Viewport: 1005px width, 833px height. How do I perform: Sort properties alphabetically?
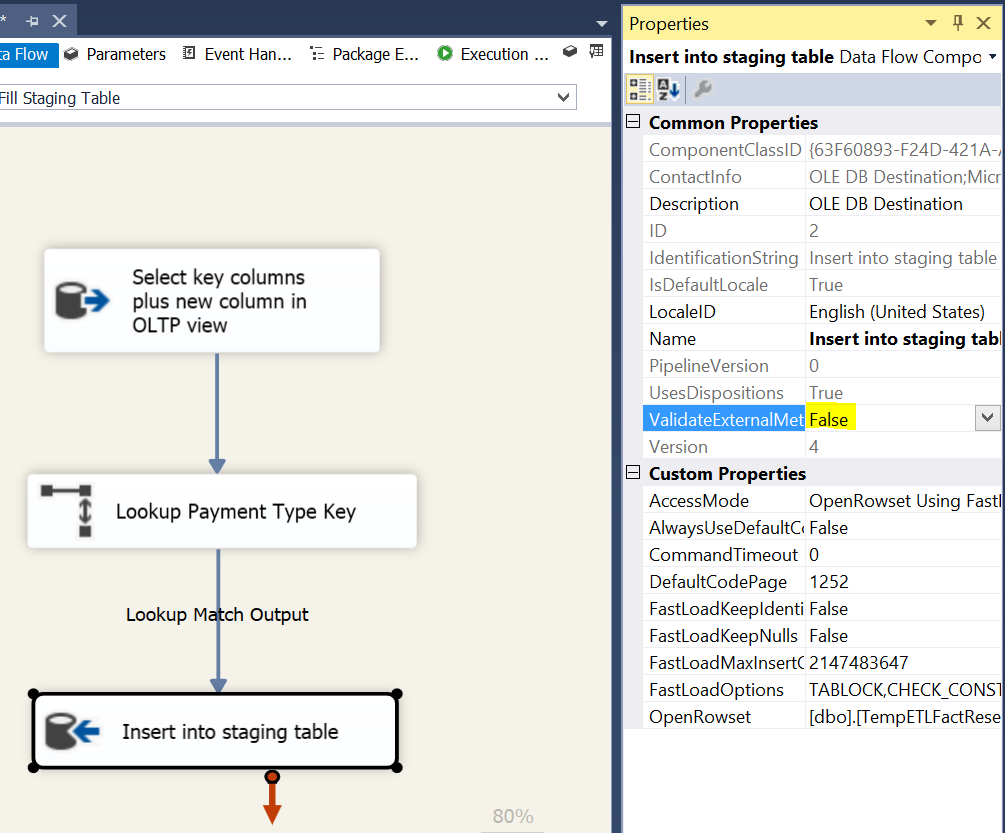pyautogui.click(x=668, y=90)
